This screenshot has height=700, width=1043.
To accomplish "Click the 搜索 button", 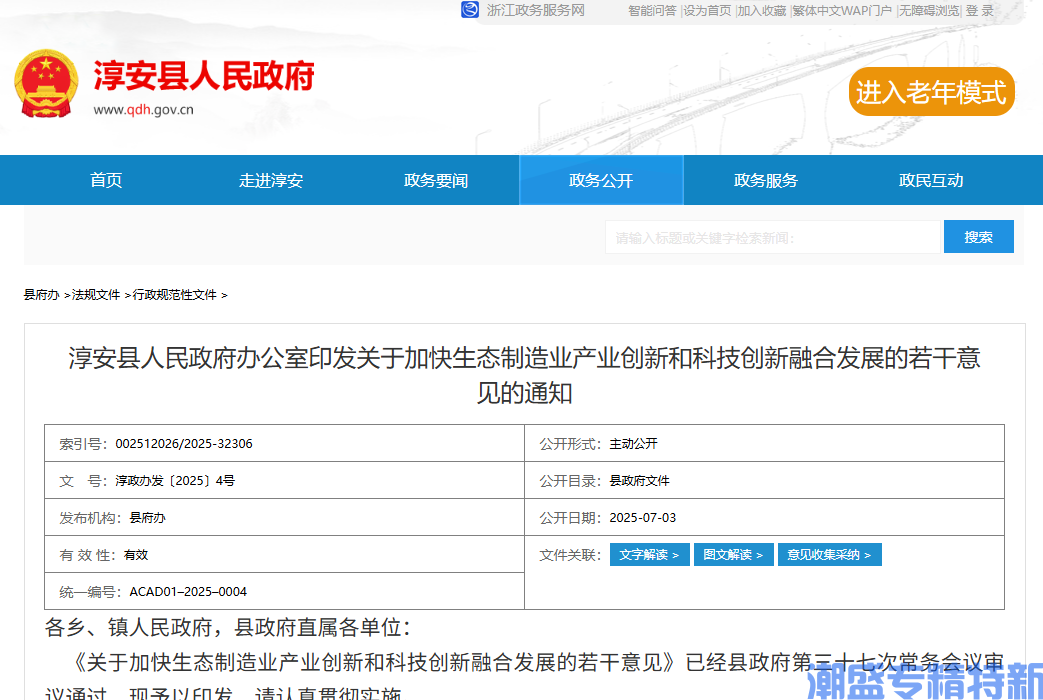I will click(978, 237).
